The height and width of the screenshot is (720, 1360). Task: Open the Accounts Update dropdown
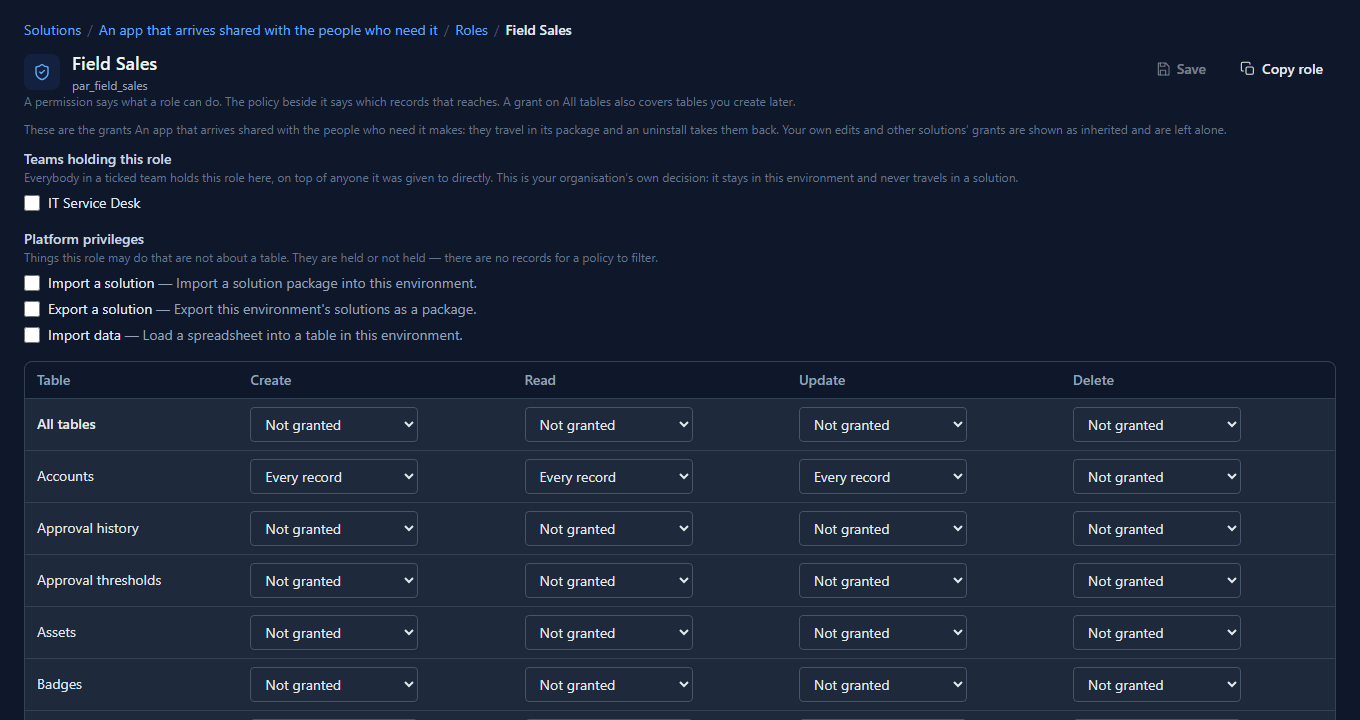(x=882, y=477)
